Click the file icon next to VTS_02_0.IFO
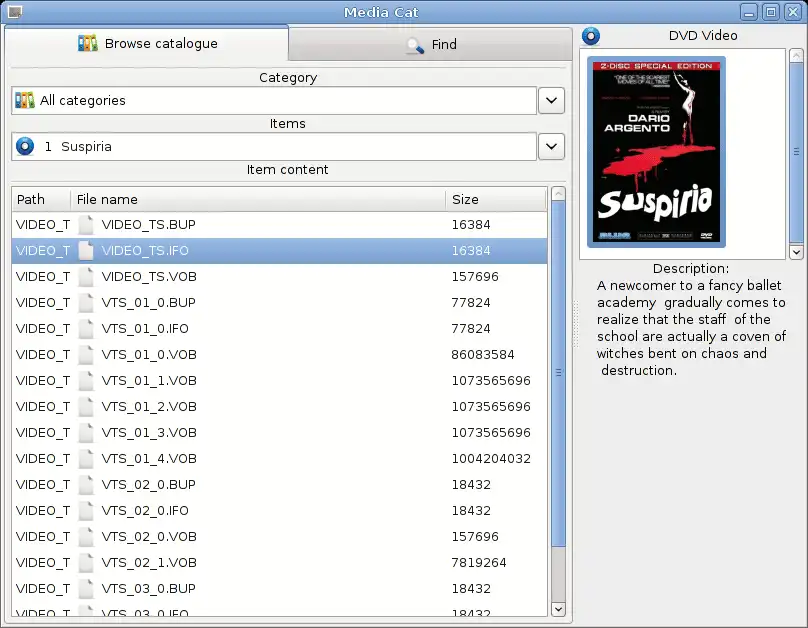 tap(86, 511)
